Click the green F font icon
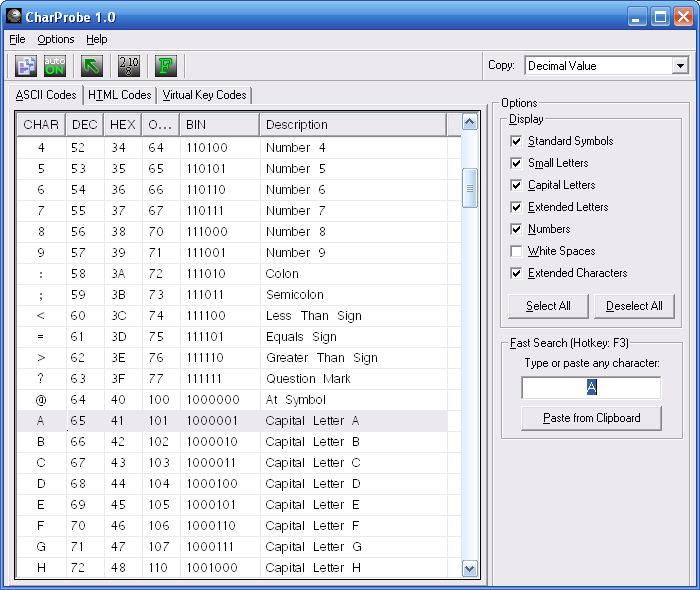 [166, 66]
